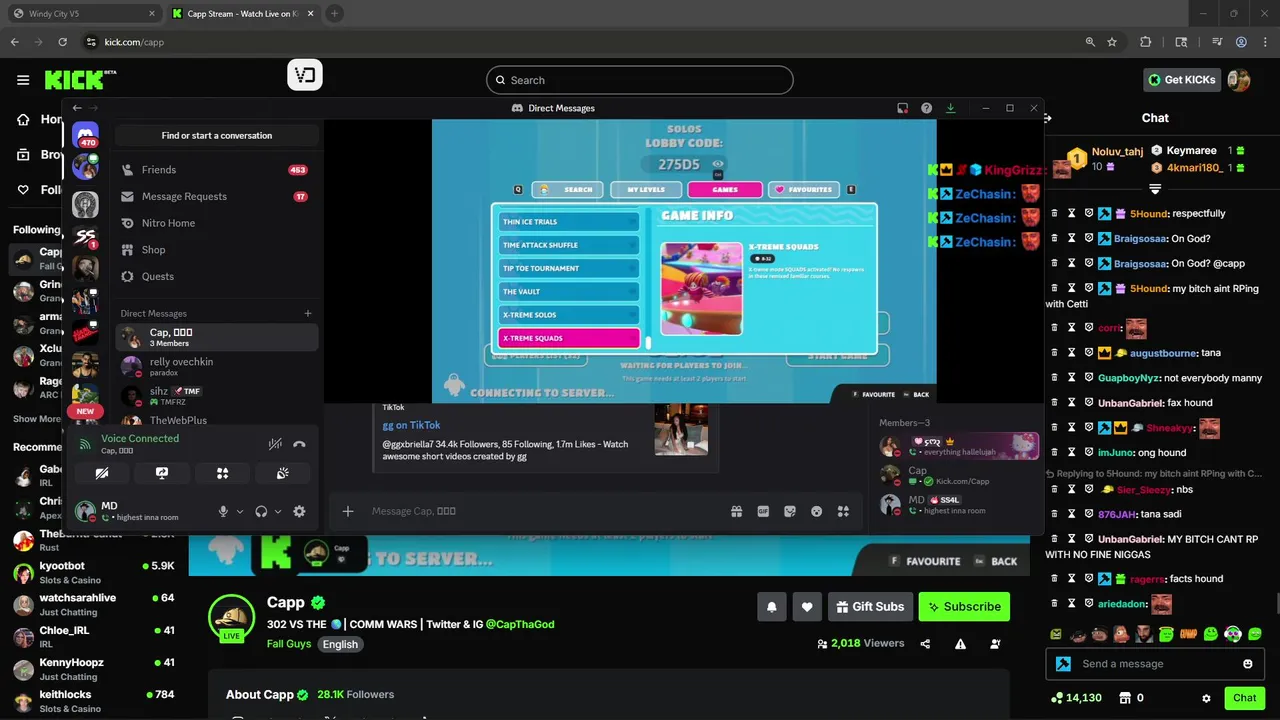The image size is (1280, 720).
Task: Report the stream with warning icon
Action: (960, 644)
